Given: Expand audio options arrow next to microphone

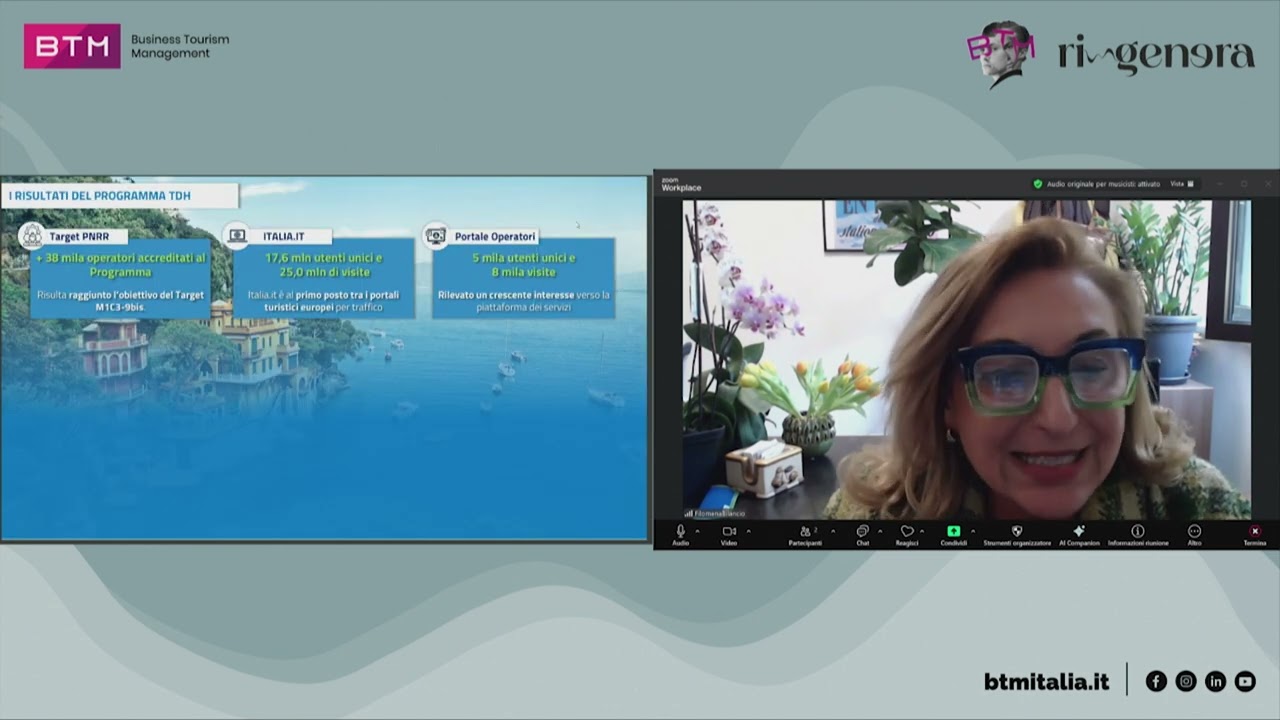Looking at the screenshot, I should click(697, 531).
